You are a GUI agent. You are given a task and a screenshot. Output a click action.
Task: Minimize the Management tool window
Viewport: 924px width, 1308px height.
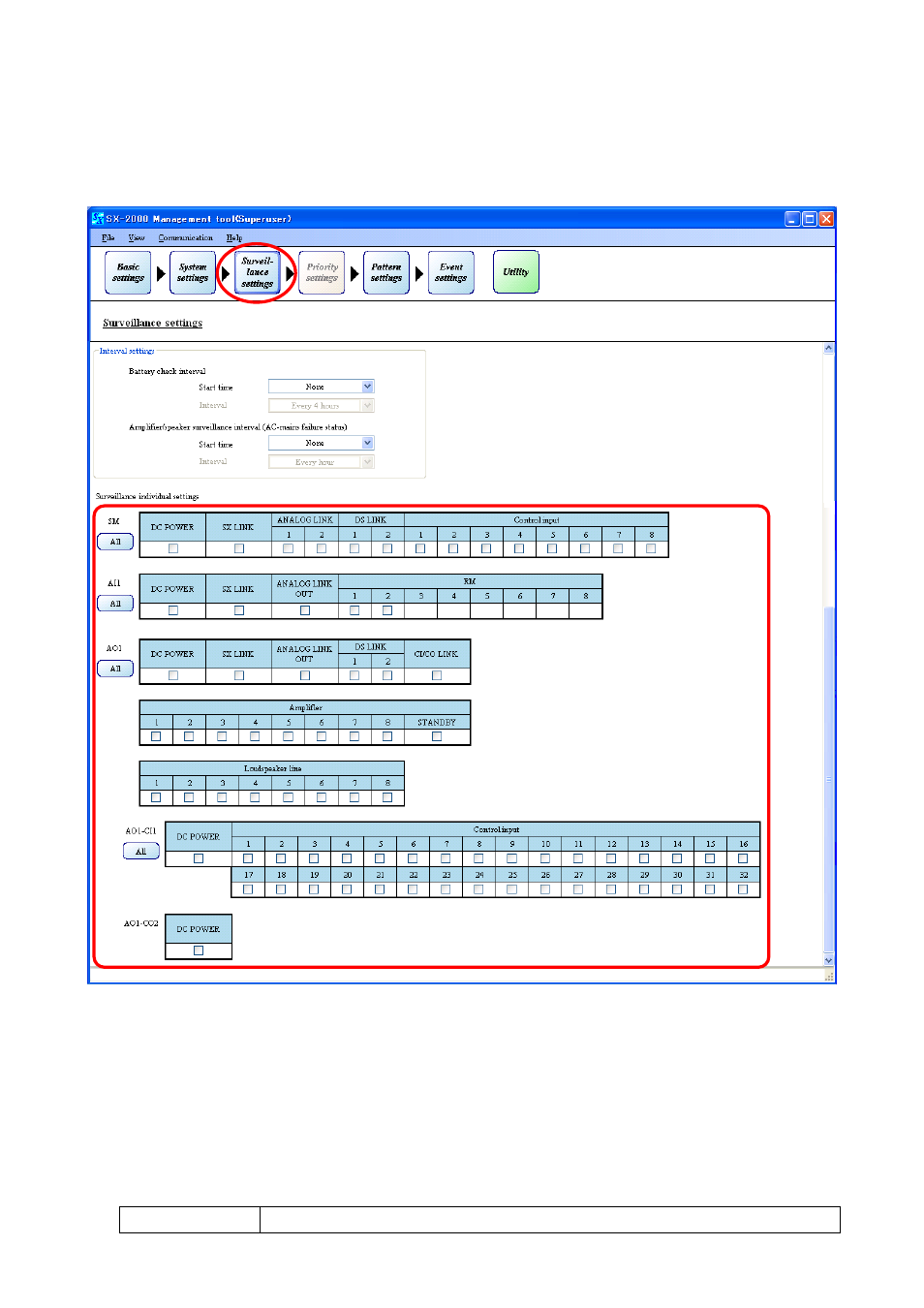[x=792, y=219]
